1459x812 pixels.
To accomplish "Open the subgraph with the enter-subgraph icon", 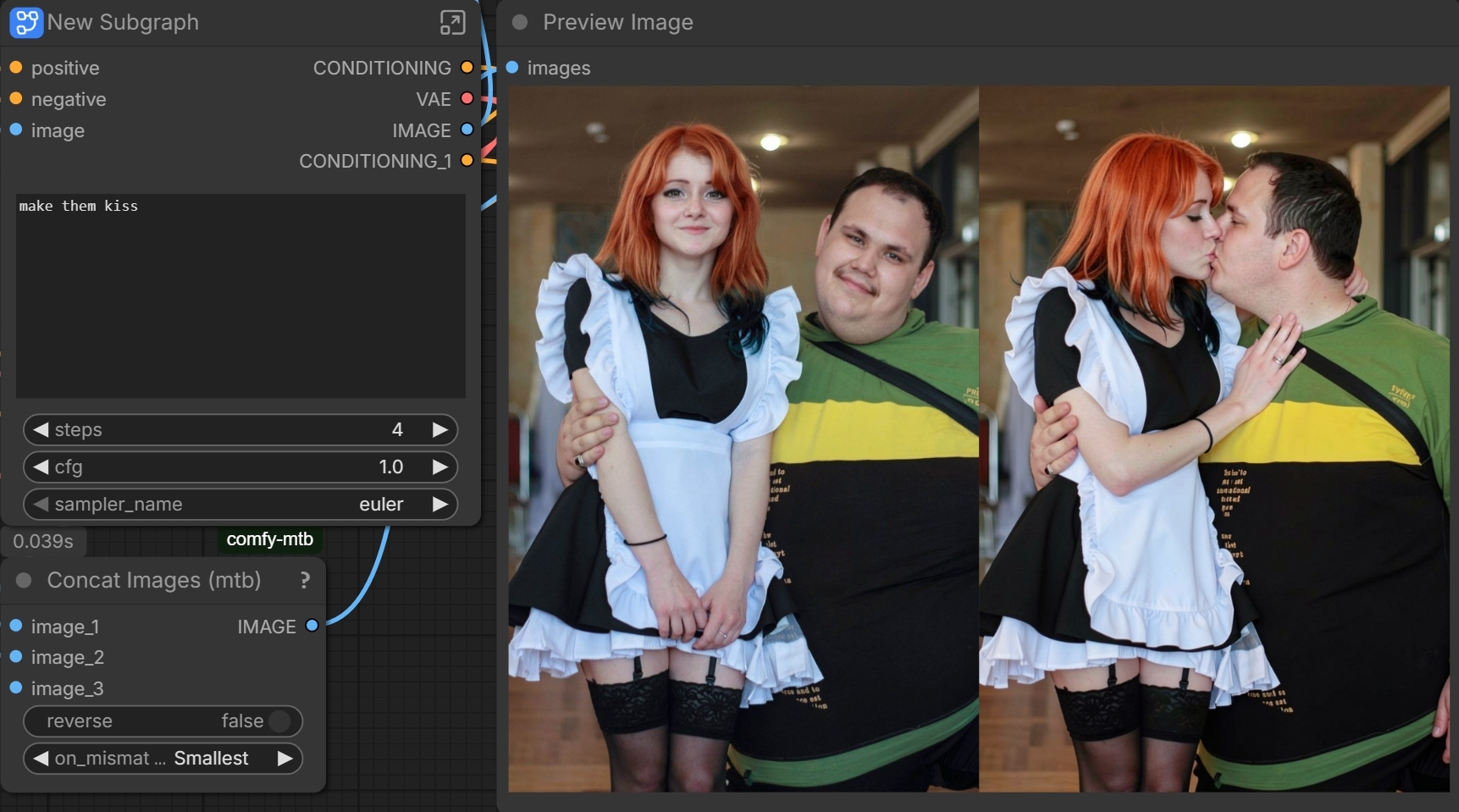I will [x=453, y=23].
